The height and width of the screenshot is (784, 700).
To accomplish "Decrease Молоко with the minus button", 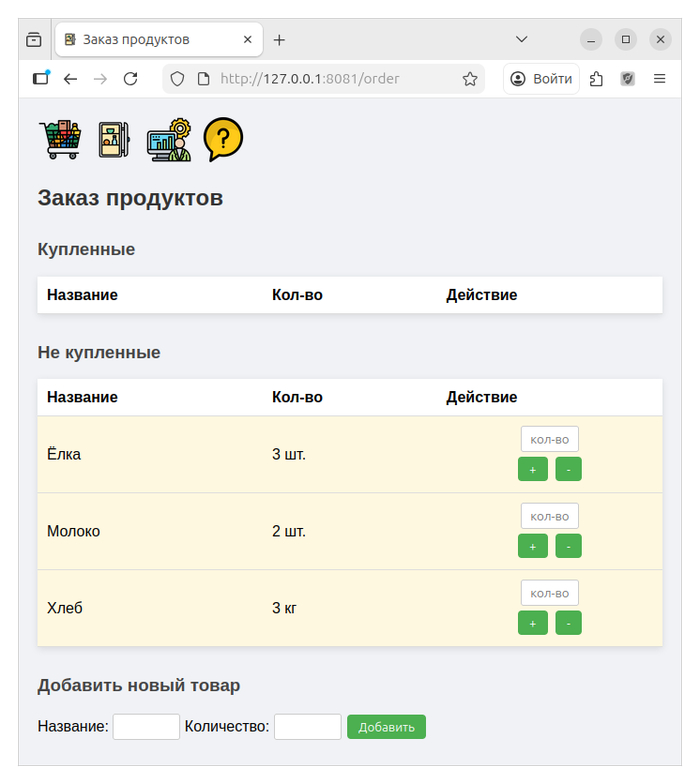I will (568, 546).
